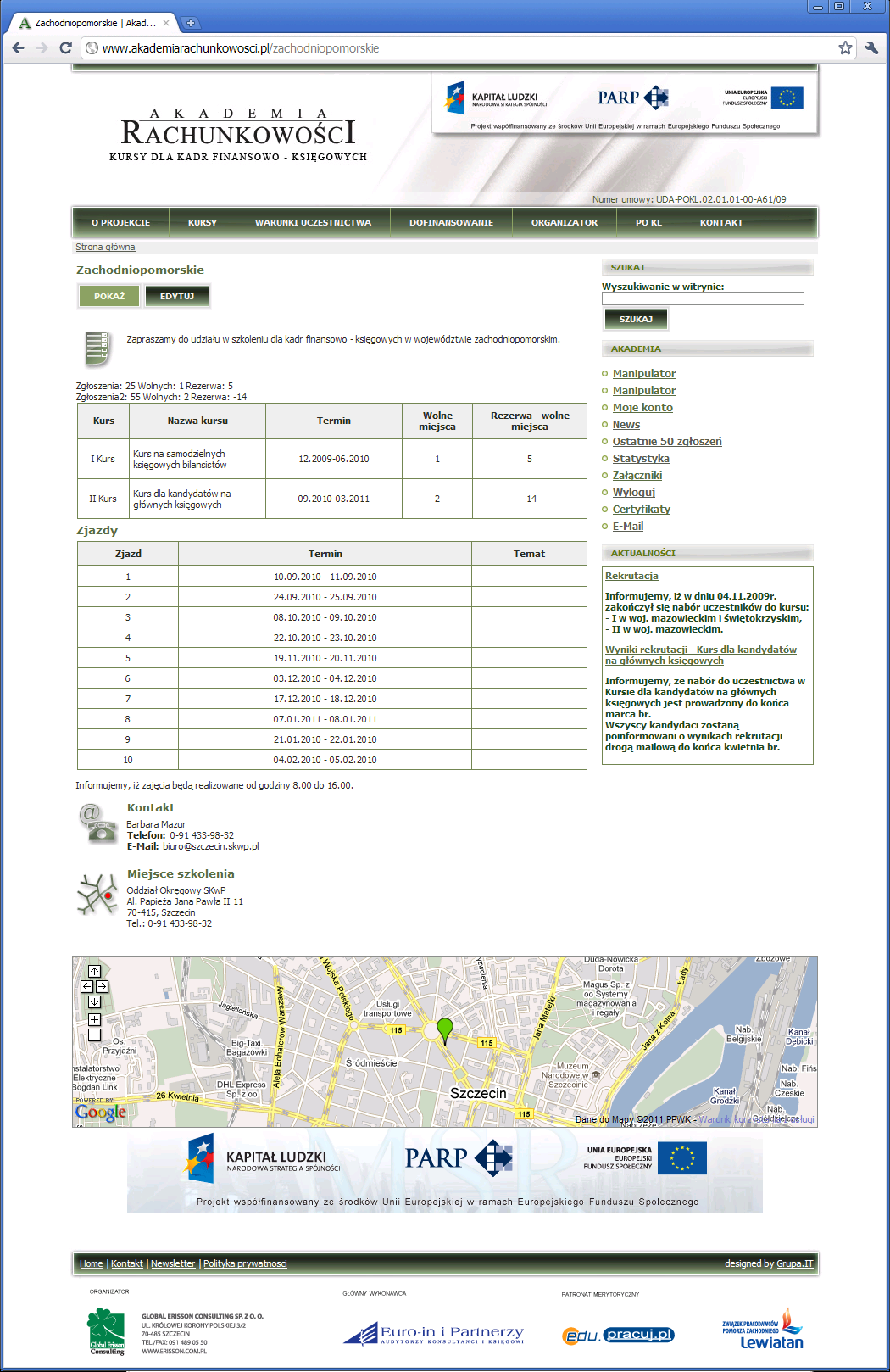Zoom out on the map
This screenshot has width=890, height=1372.
click(x=94, y=1035)
